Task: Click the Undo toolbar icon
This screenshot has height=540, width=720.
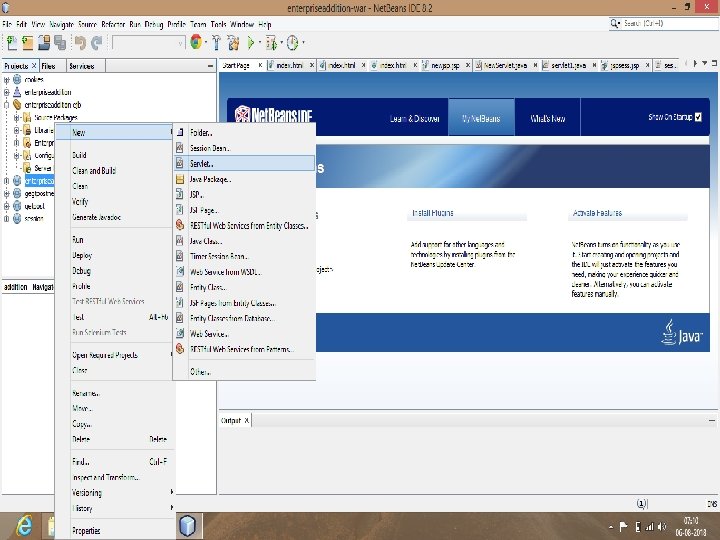Action: (x=80, y=43)
